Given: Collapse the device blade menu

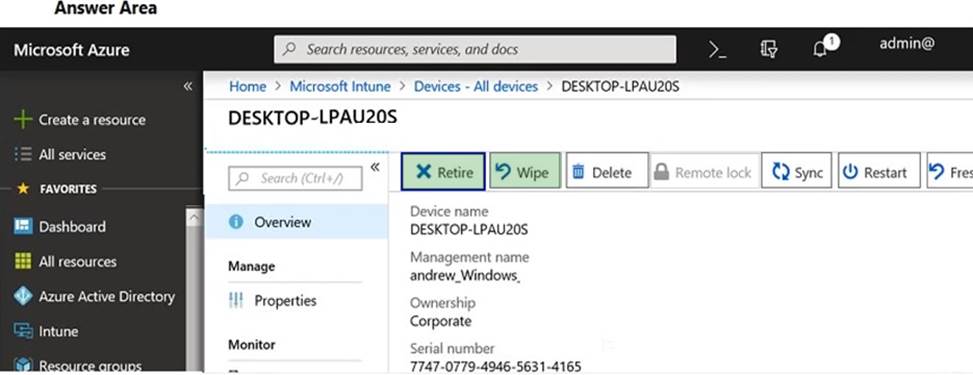Looking at the screenshot, I should [x=375, y=167].
